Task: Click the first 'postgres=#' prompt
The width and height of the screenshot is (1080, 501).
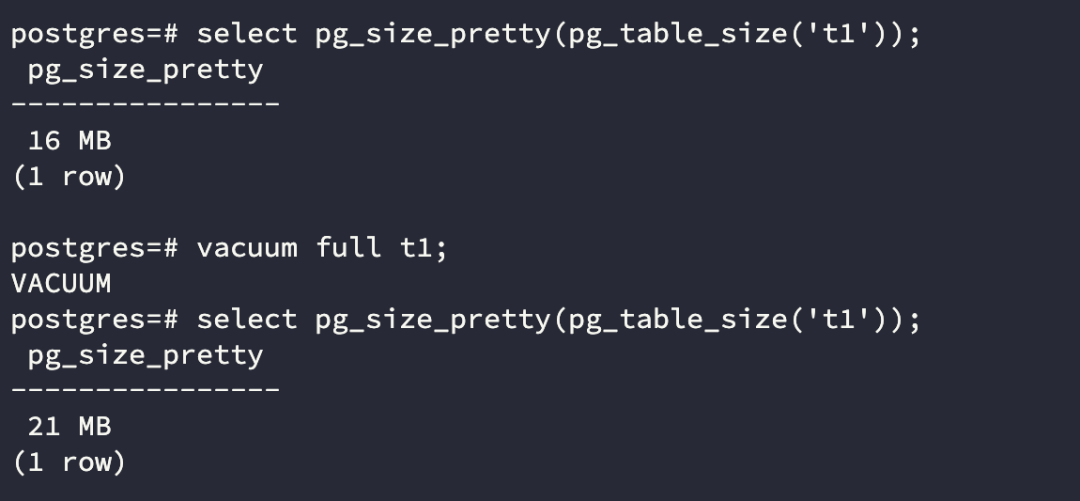Action: point(95,34)
